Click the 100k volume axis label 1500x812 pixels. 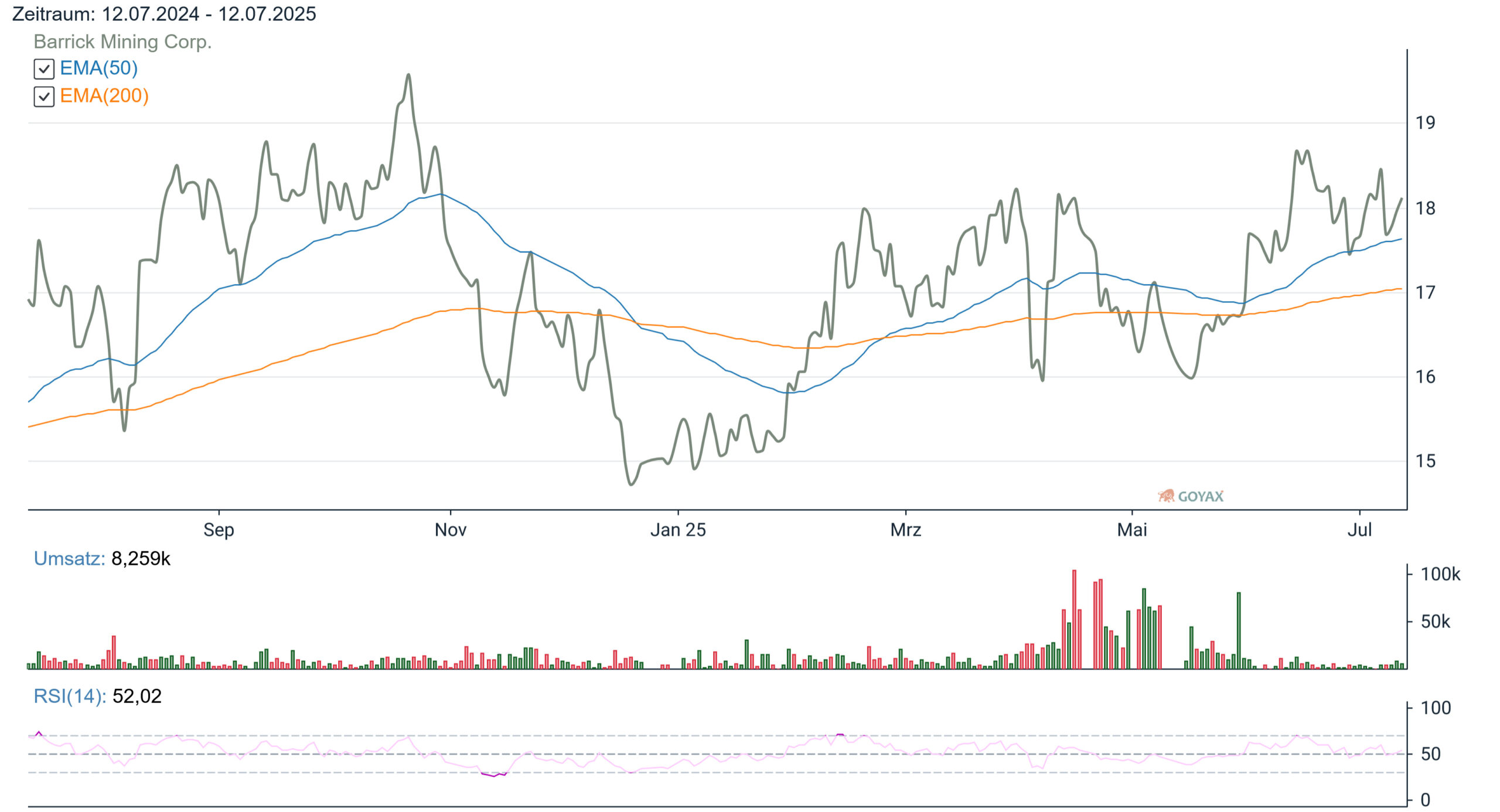point(1440,574)
